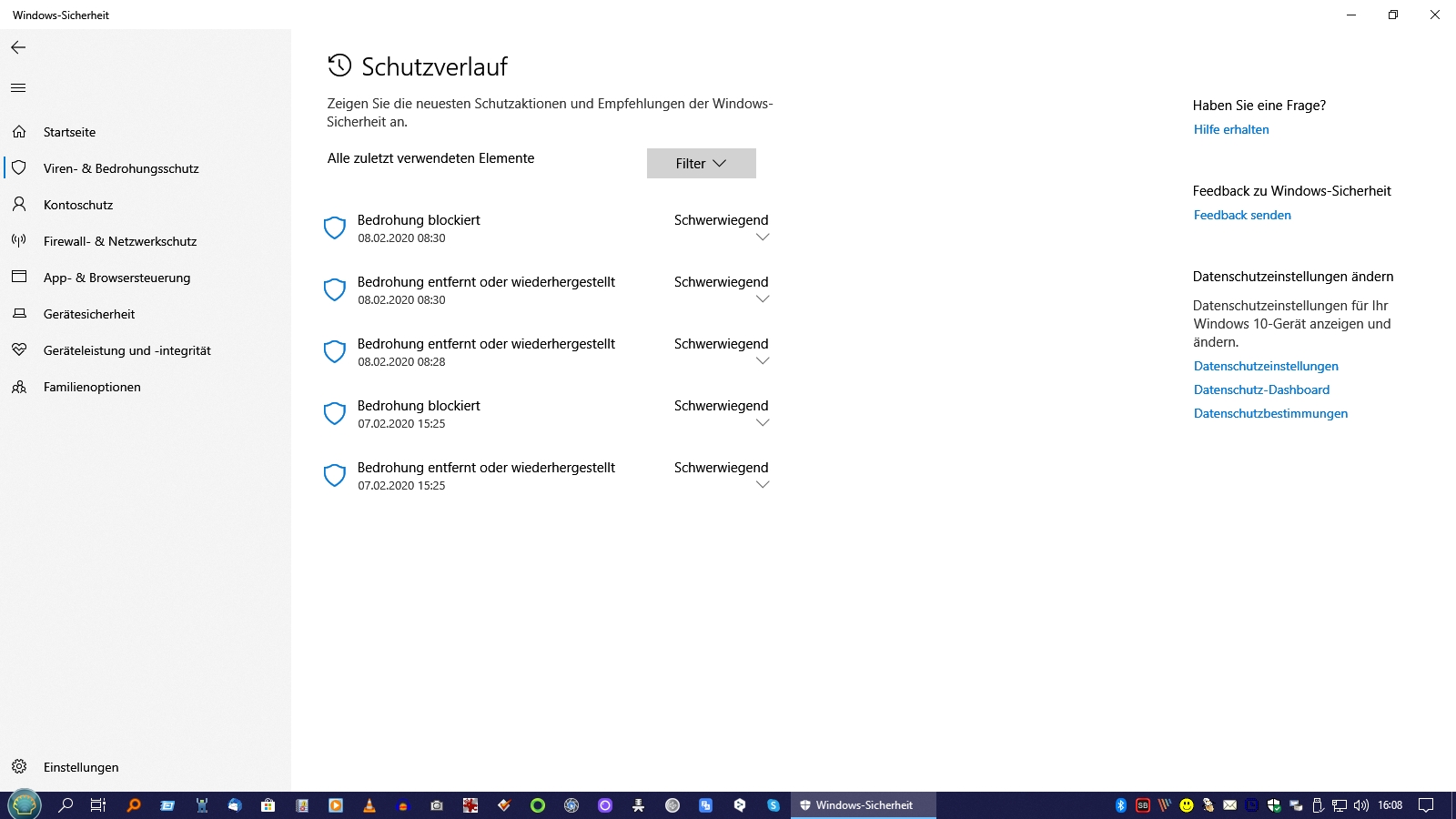Click safely remove USB tray icon
Screen dimensions: 1456x819
(1318, 805)
